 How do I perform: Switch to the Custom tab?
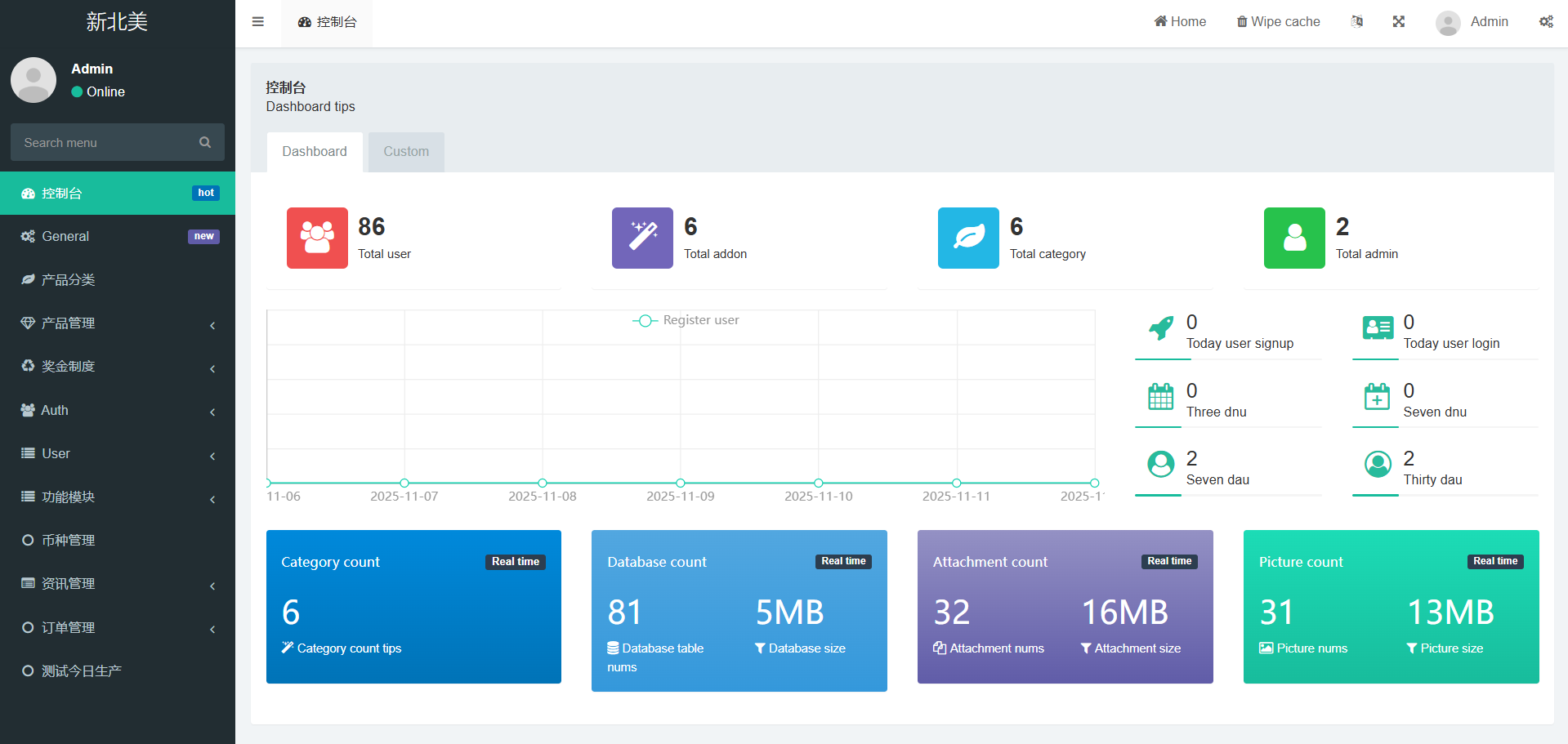click(406, 152)
